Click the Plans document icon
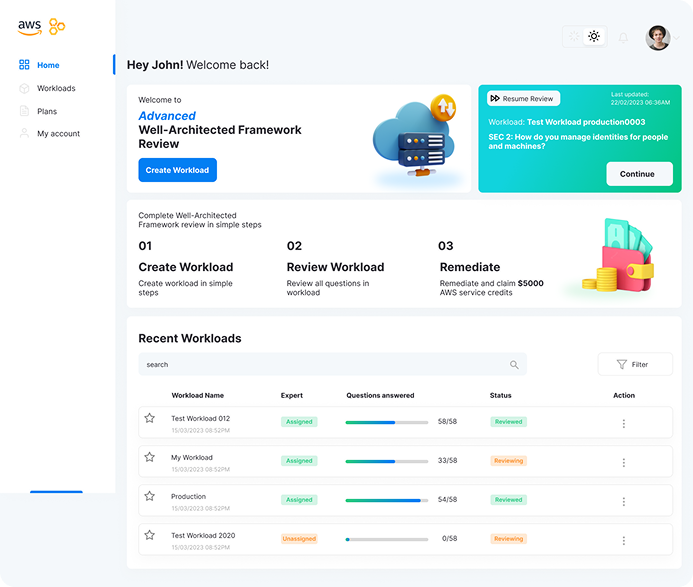Viewport: 693px width, 587px height. tap(24, 111)
